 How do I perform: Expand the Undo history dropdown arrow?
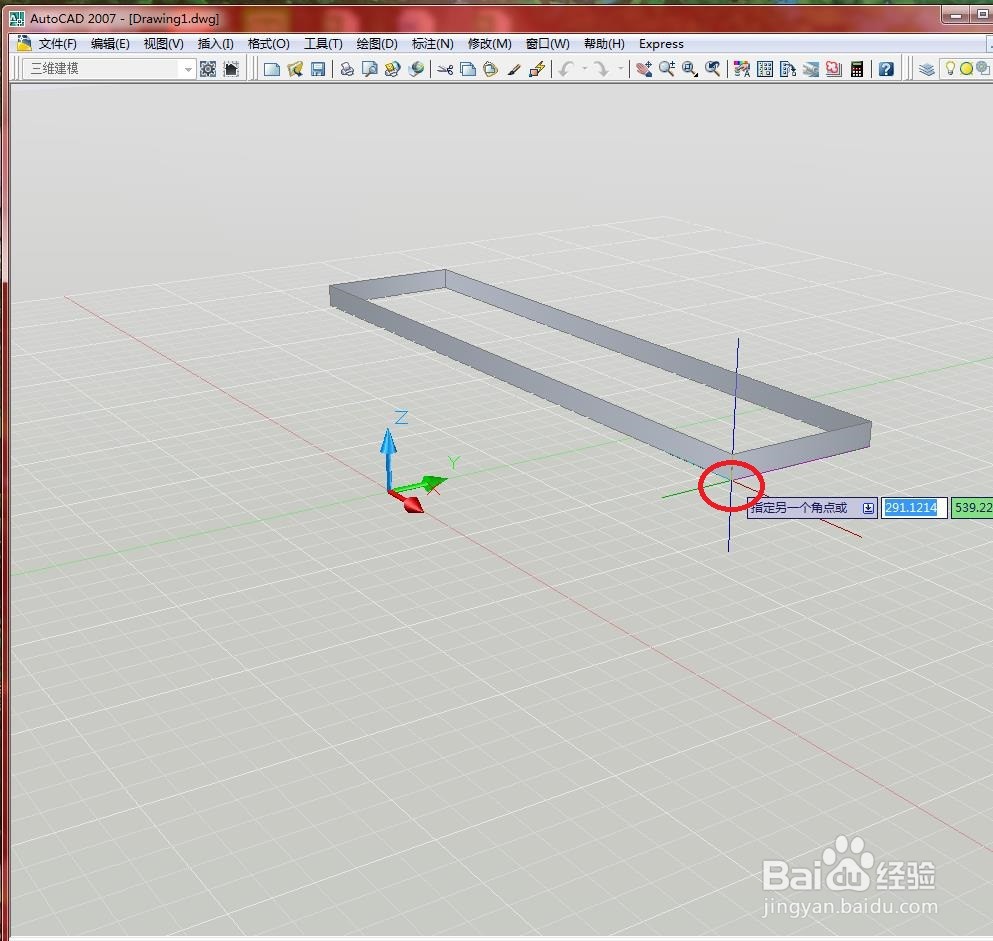point(585,69)
